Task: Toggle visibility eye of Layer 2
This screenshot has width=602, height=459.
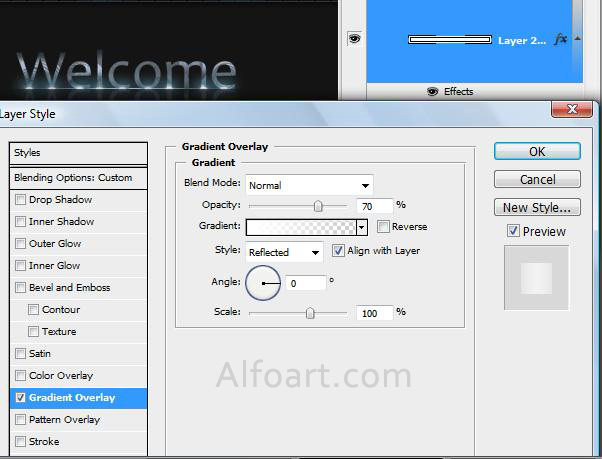Action: 354,39
